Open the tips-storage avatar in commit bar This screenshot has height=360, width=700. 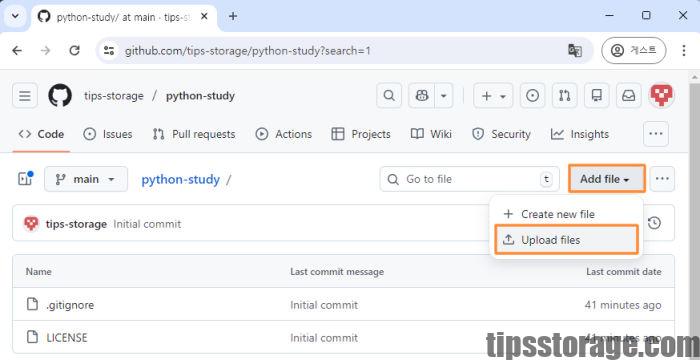pos(31,223)
